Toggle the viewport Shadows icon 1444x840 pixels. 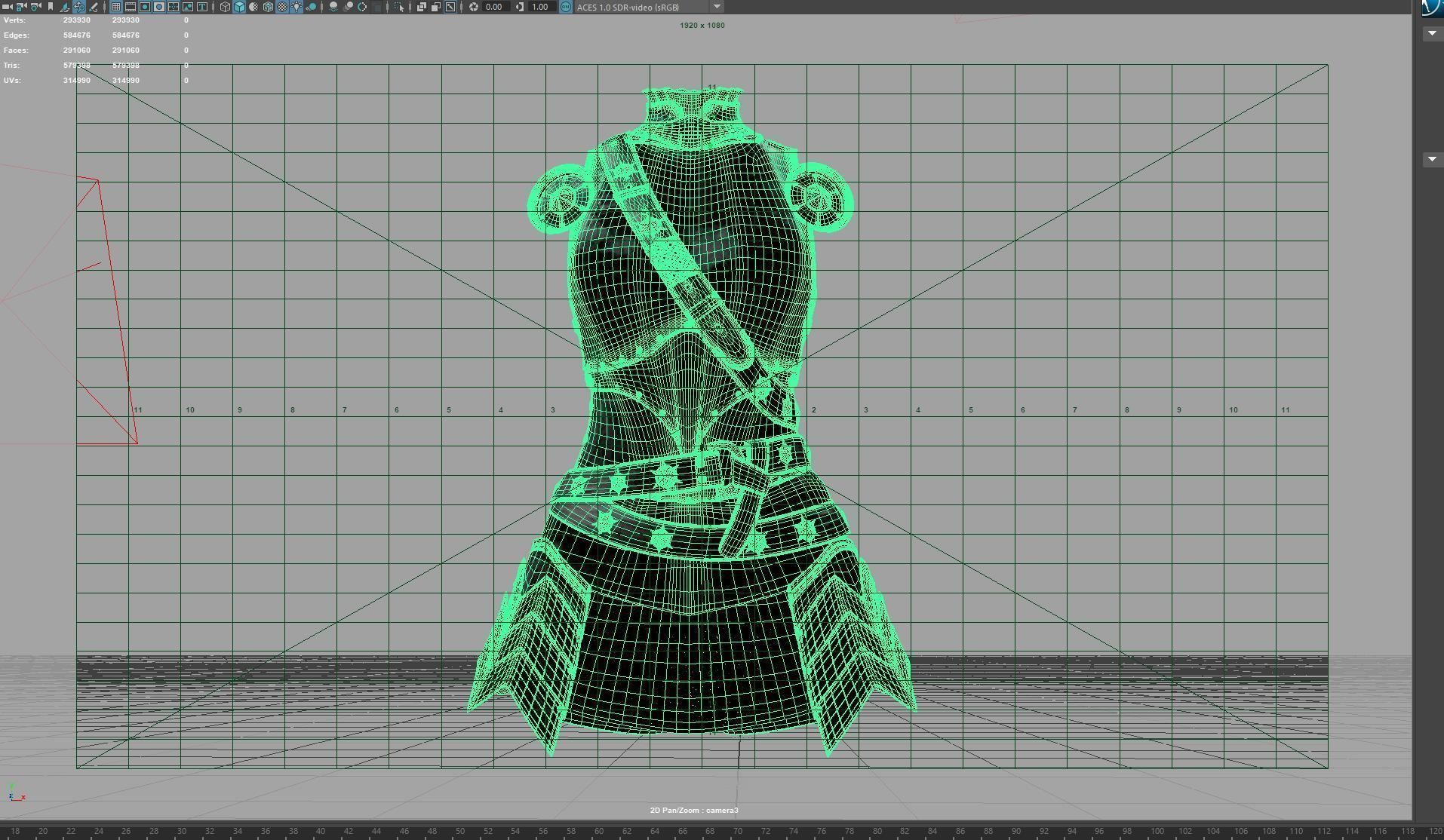pos(311,7)
